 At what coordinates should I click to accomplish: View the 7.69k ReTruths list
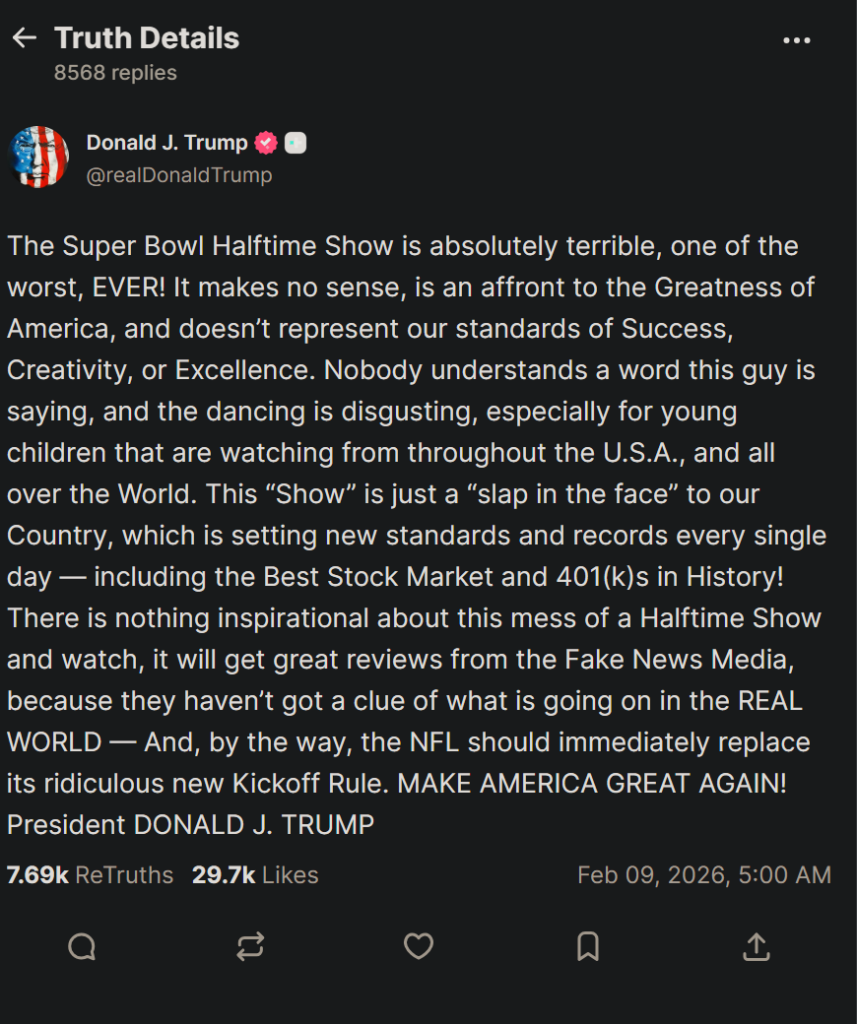click(x=90, y=875)
